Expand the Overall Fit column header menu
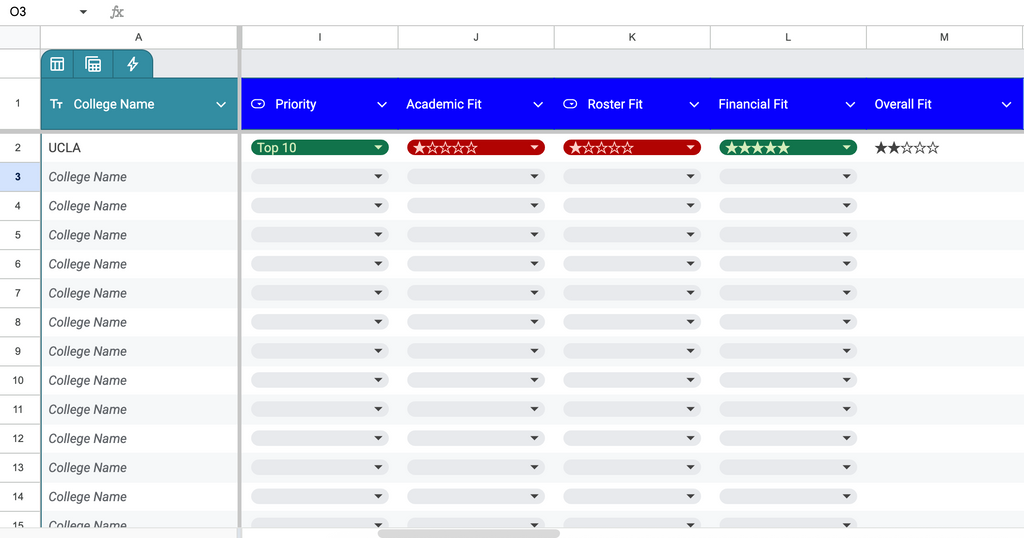 [1006, 104]
